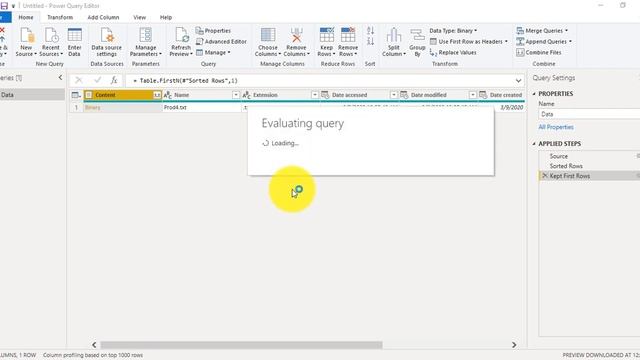Cancel the formula edit with X

click(x=79, y=80)
